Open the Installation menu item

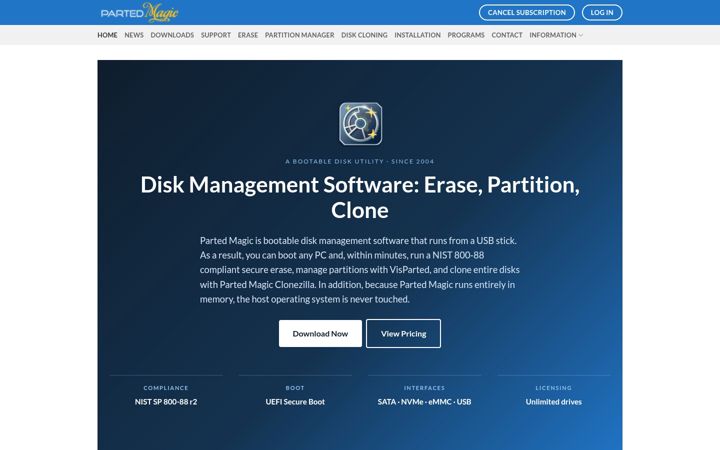417,35
